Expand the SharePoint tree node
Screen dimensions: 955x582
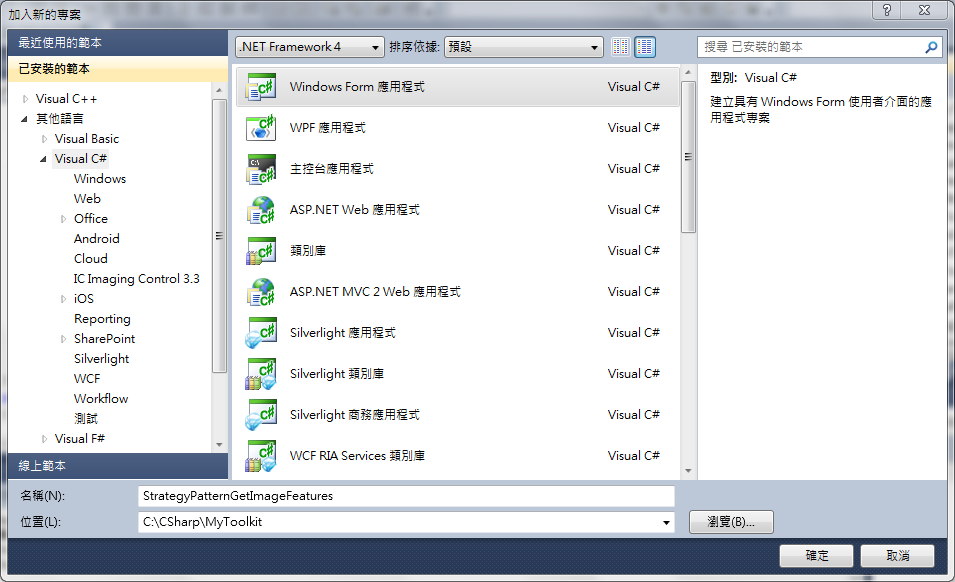coord(63,339)
